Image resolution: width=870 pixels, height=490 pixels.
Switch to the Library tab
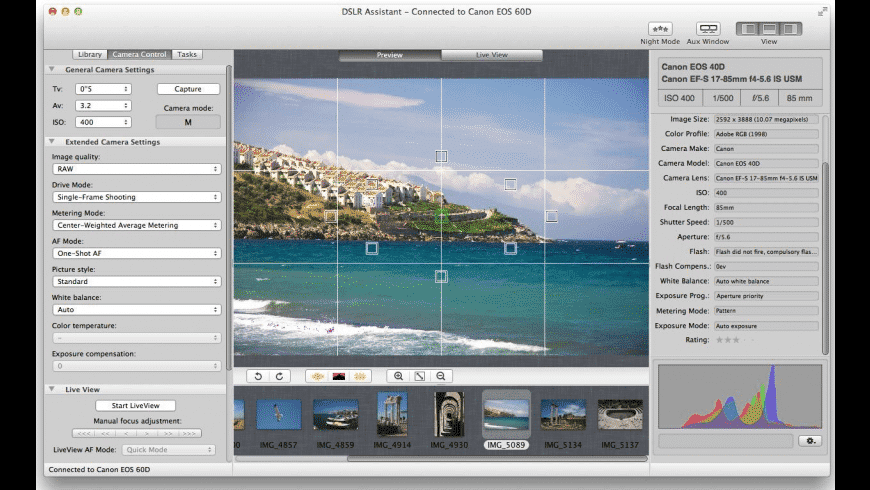(89, 54)
